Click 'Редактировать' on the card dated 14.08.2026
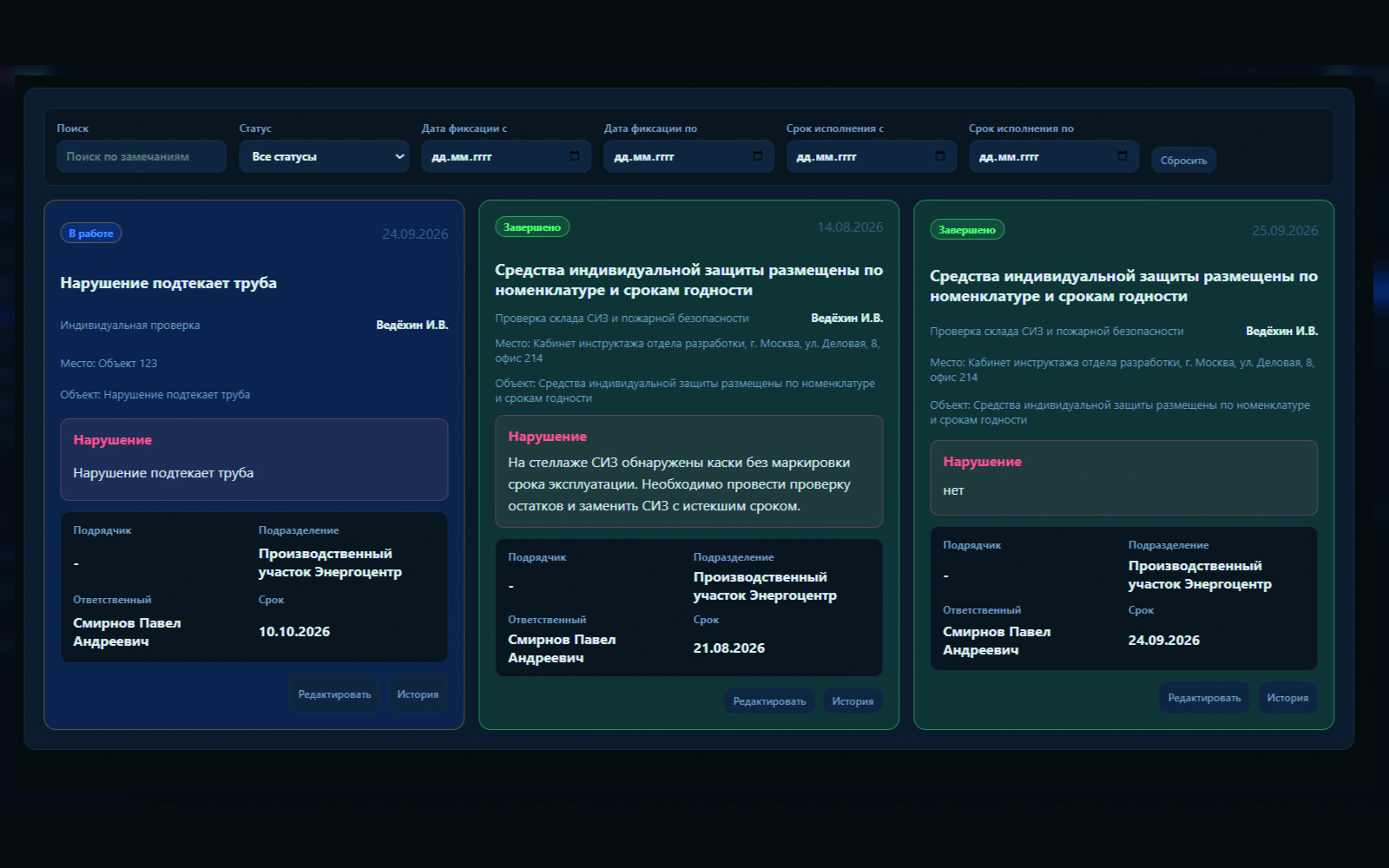This screenshot has height=868, width=1389. tap(769, 701)
